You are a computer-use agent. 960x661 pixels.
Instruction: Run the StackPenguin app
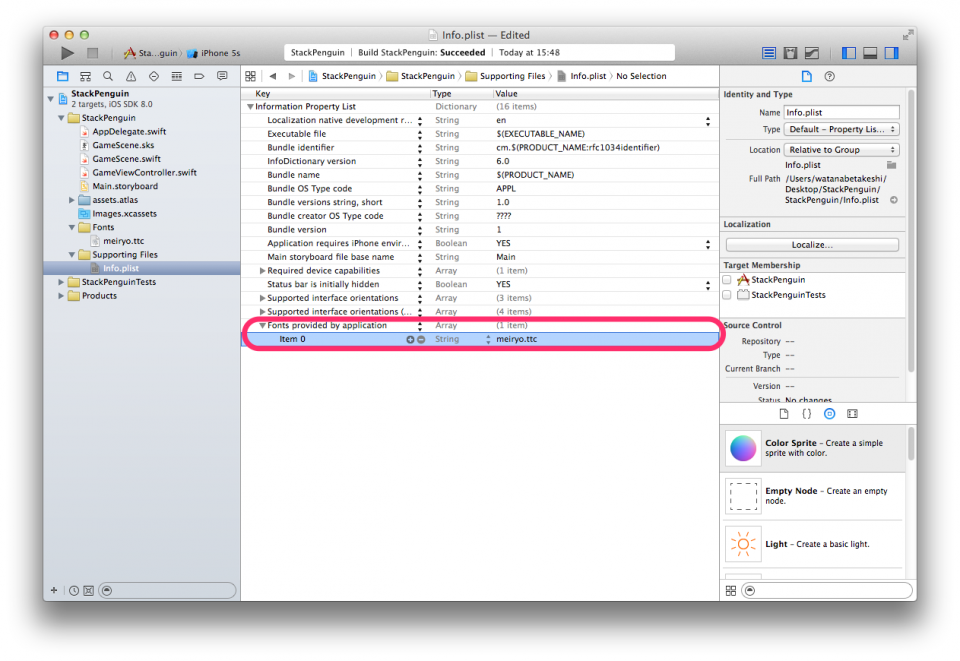tap(67, 53)
